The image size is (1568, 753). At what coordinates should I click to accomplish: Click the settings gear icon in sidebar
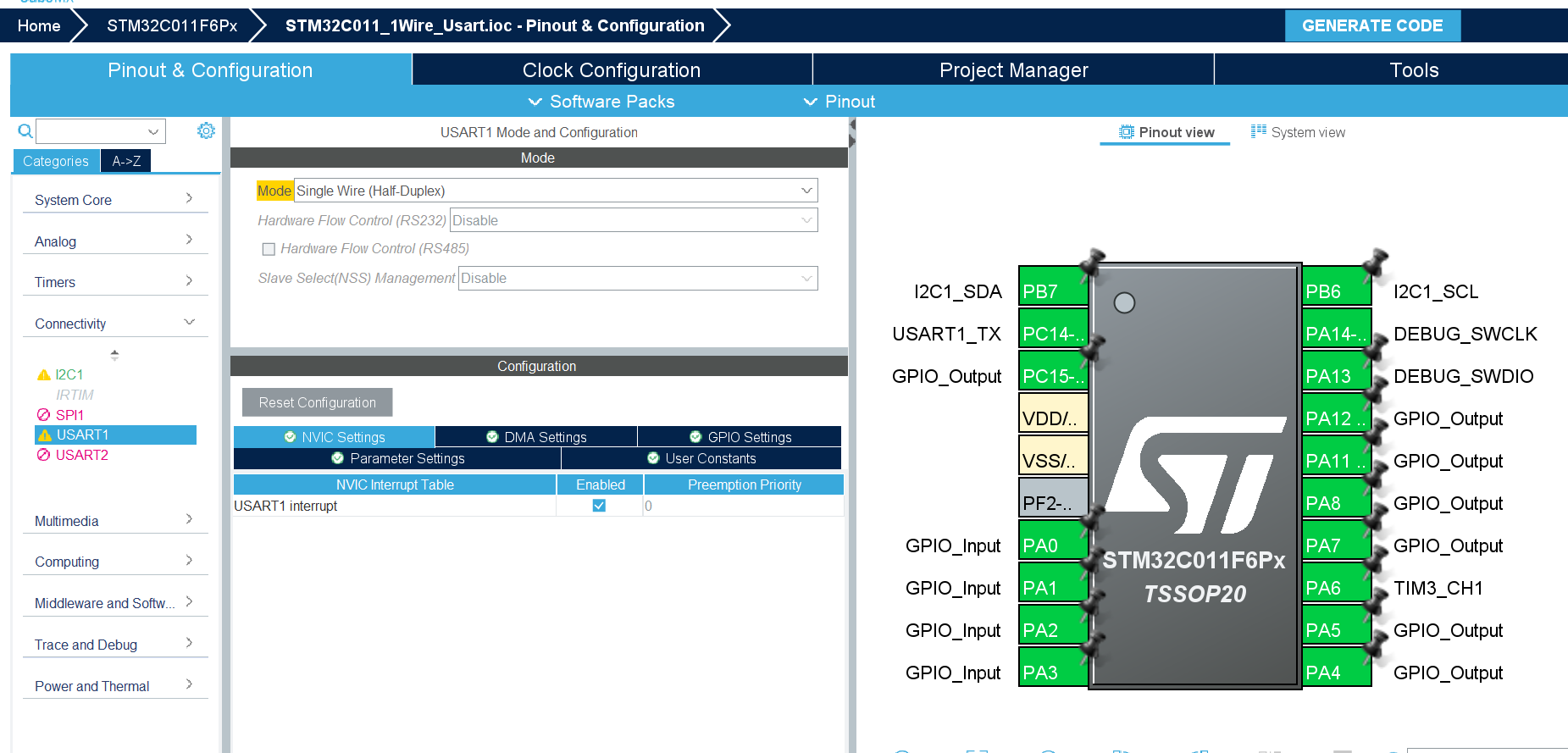(x=206, y=131)
